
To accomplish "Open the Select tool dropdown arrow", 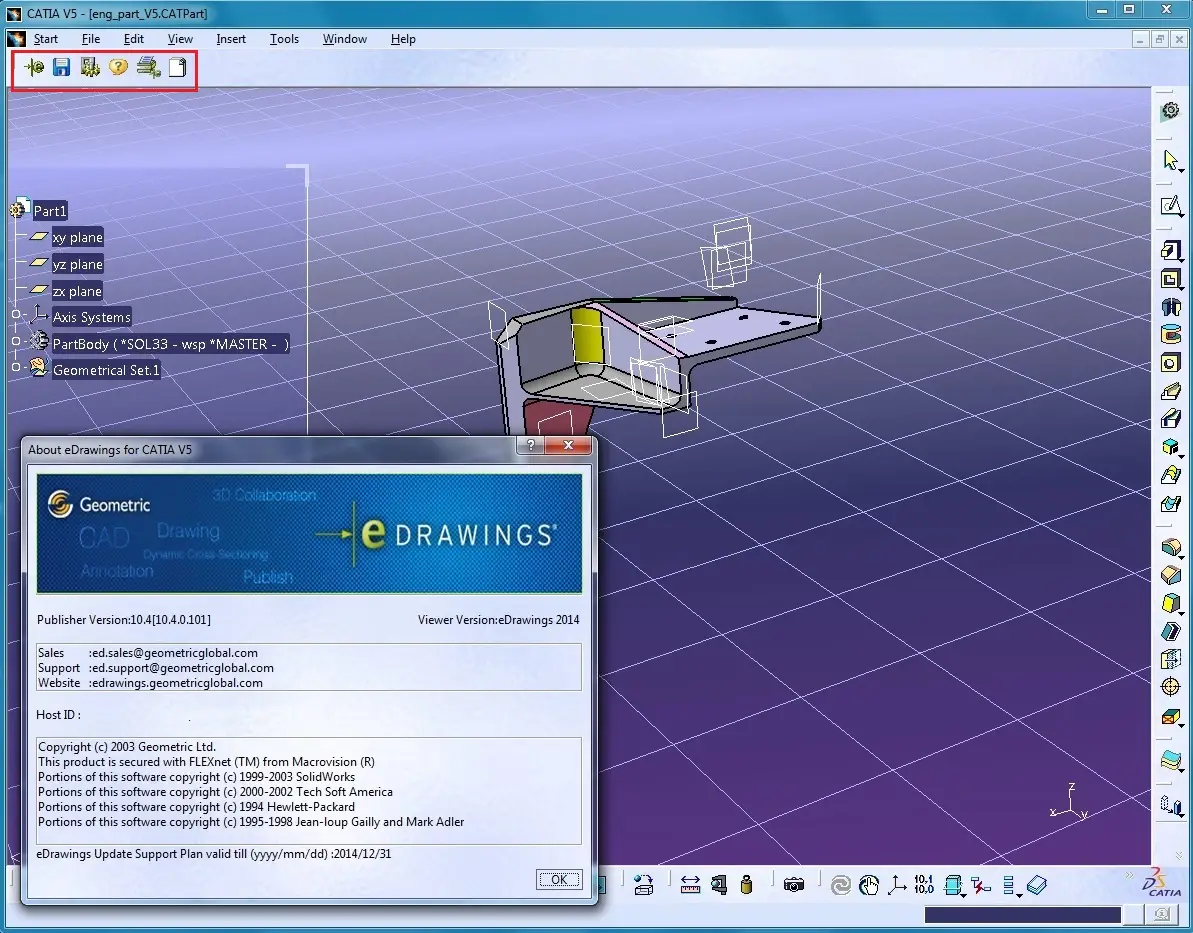I will pyautogui.click(x=1181, y=170).
